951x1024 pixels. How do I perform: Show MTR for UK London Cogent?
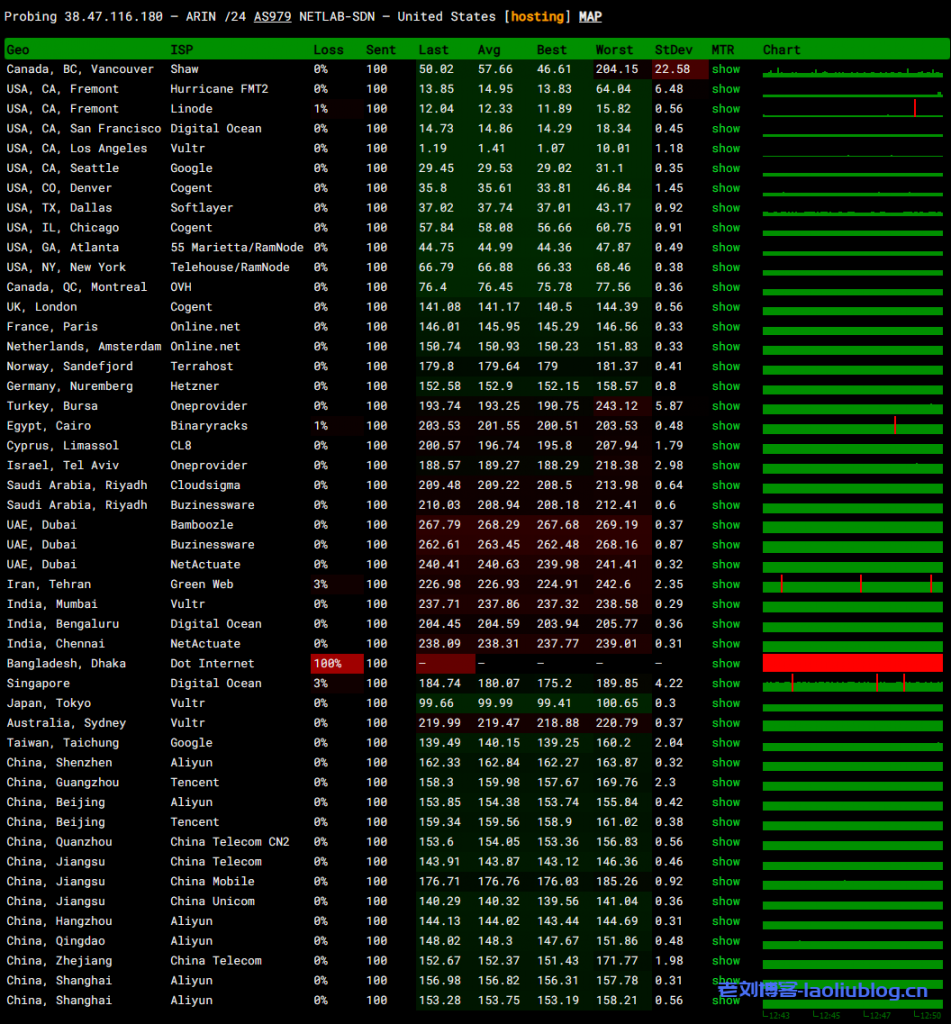pyautogui.click(x=726, y=307)
